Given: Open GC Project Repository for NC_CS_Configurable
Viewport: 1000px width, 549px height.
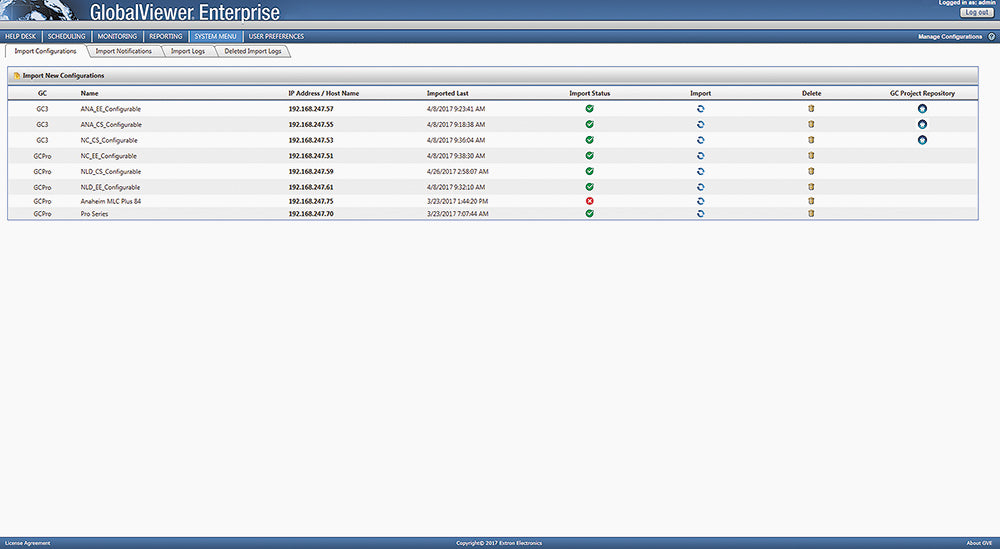Looking at the screenshot, I should pyautogui.click(x=922, y=140).
